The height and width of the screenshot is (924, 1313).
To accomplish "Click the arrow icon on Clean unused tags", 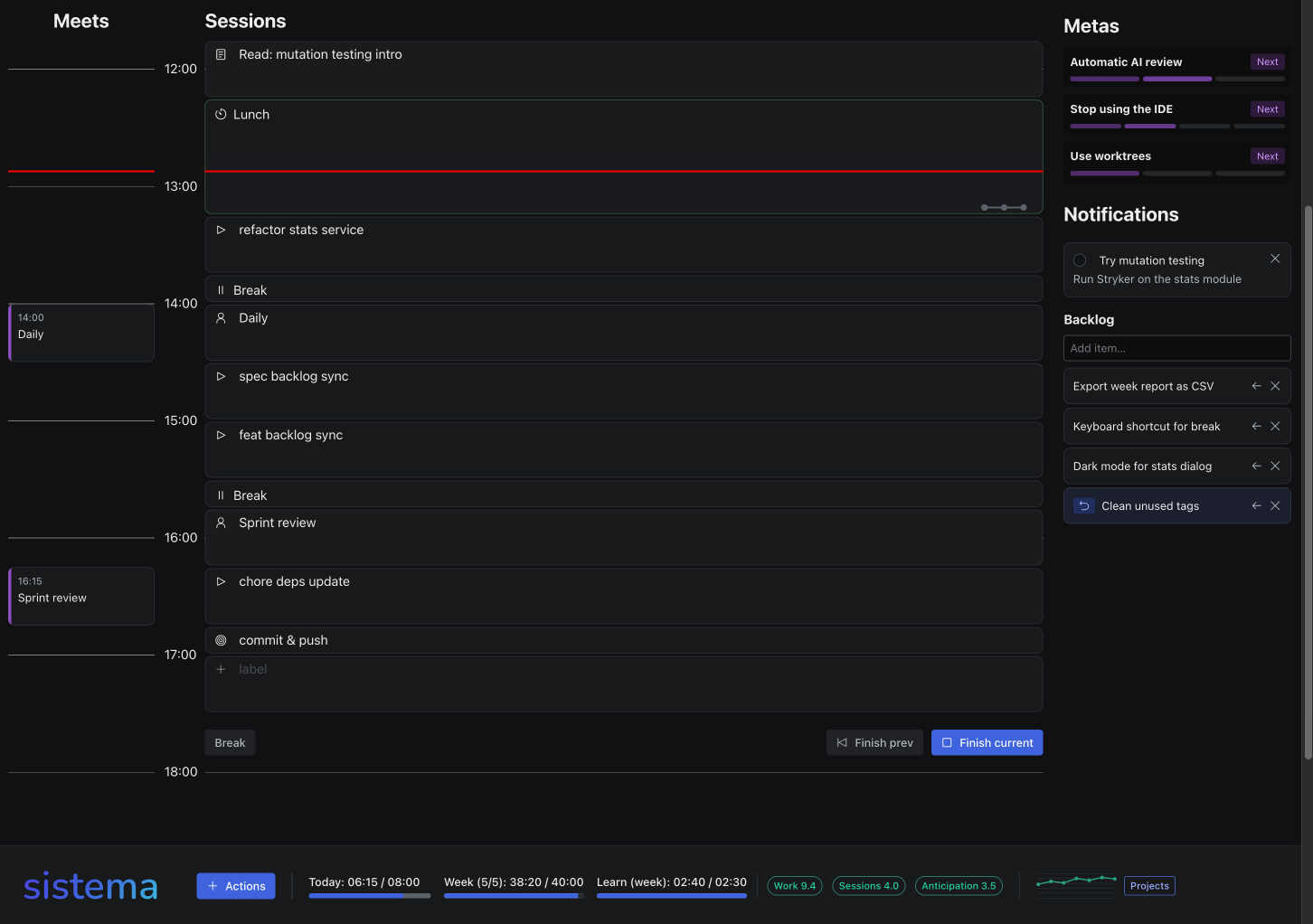I will 1256,506.
